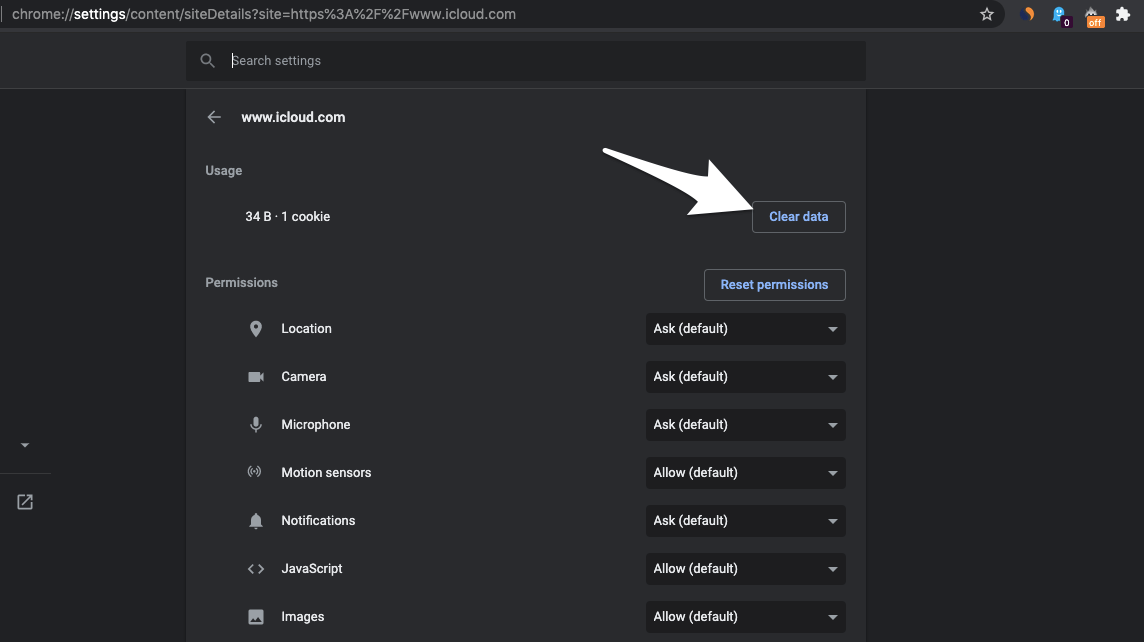Click the orange crescent extension icon
The image size is (1144, 642).
coord(1027,15)
